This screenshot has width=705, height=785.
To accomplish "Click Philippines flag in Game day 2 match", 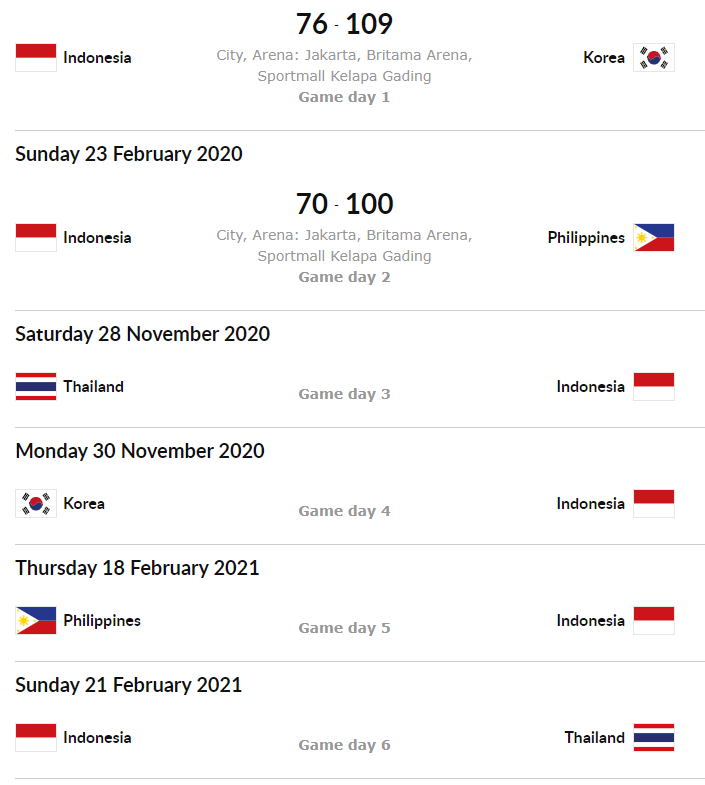I will pos(653,237).
